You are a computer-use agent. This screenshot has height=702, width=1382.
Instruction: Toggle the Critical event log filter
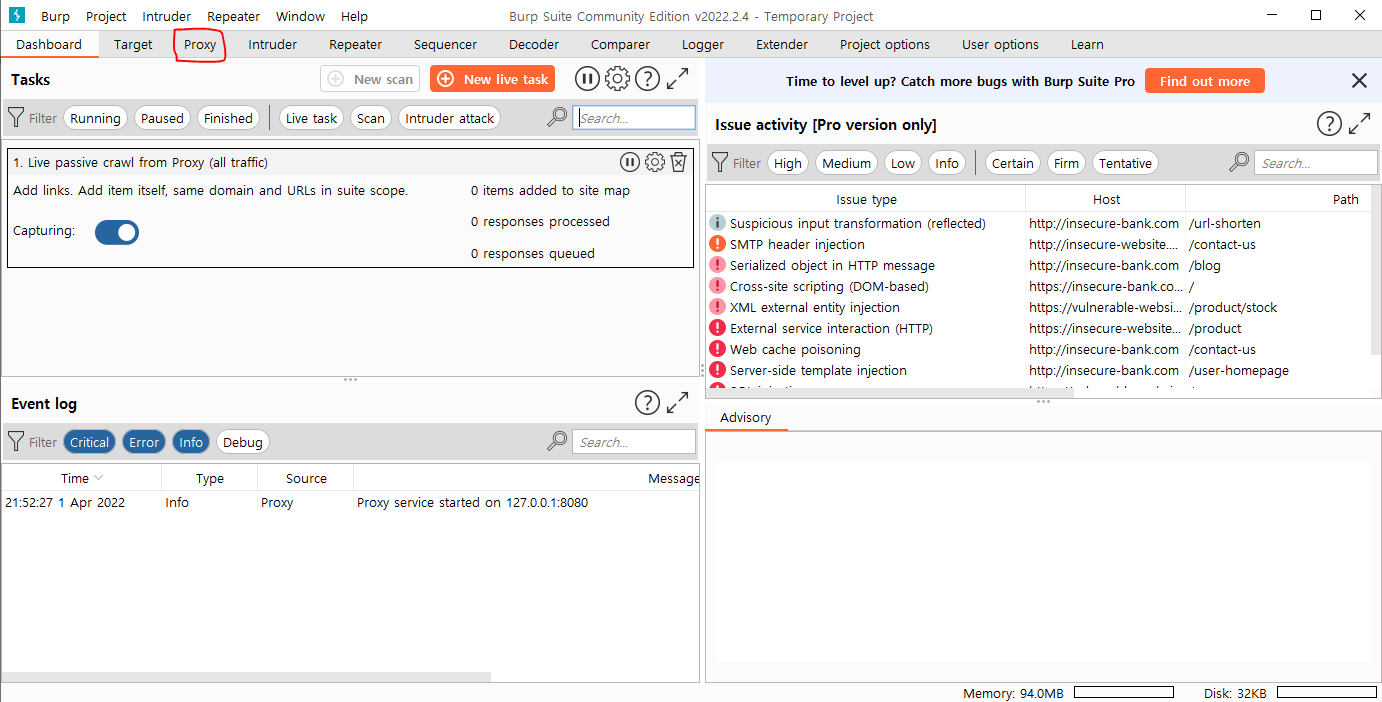[x=89, y=442]
